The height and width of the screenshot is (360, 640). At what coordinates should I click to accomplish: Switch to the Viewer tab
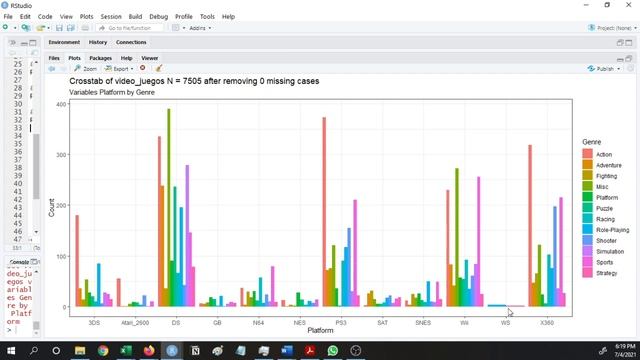coord(150,58)
